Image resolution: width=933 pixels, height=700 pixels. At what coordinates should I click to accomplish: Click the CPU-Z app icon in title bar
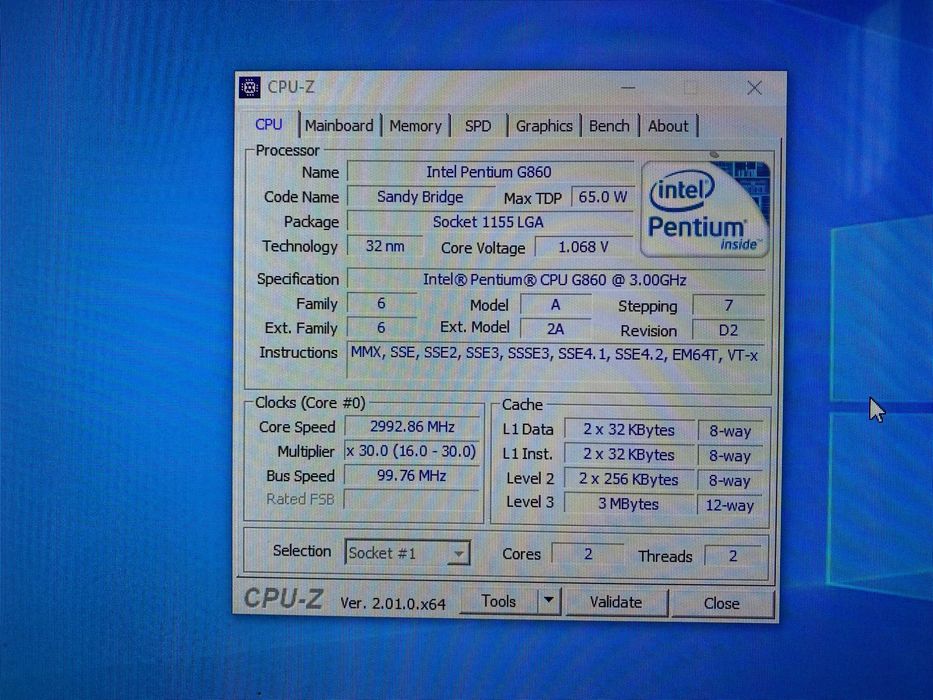[x=249, y=88]
